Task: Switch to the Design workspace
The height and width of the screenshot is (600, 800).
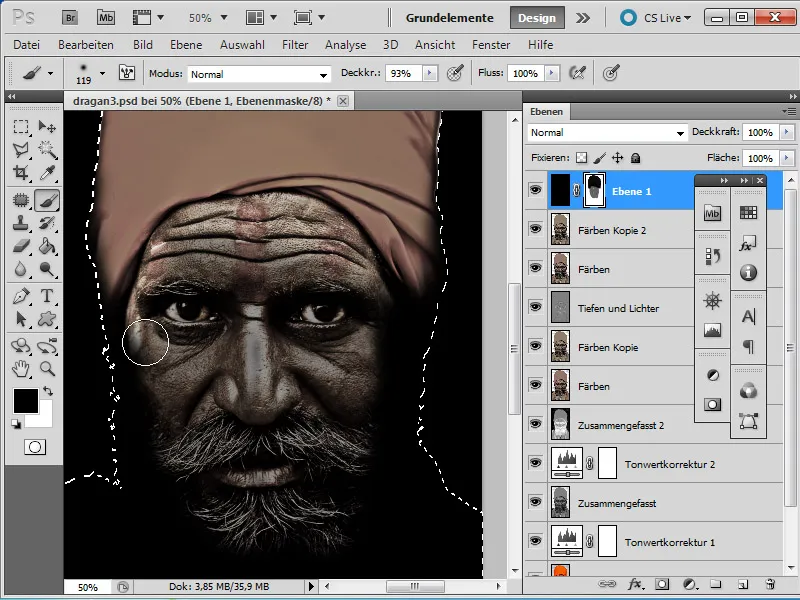Action: click(x=537, y=18)
